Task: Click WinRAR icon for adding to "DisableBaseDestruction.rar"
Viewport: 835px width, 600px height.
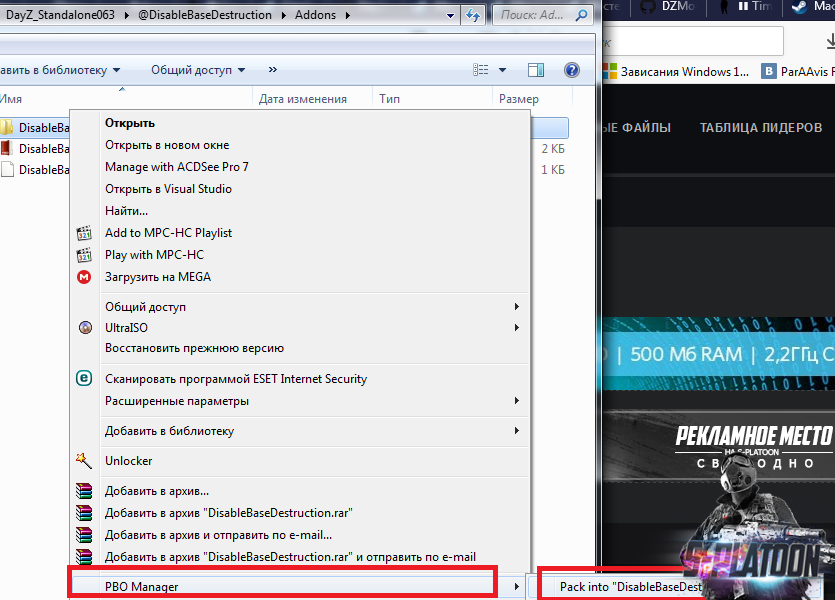Action: click(84, 513)
